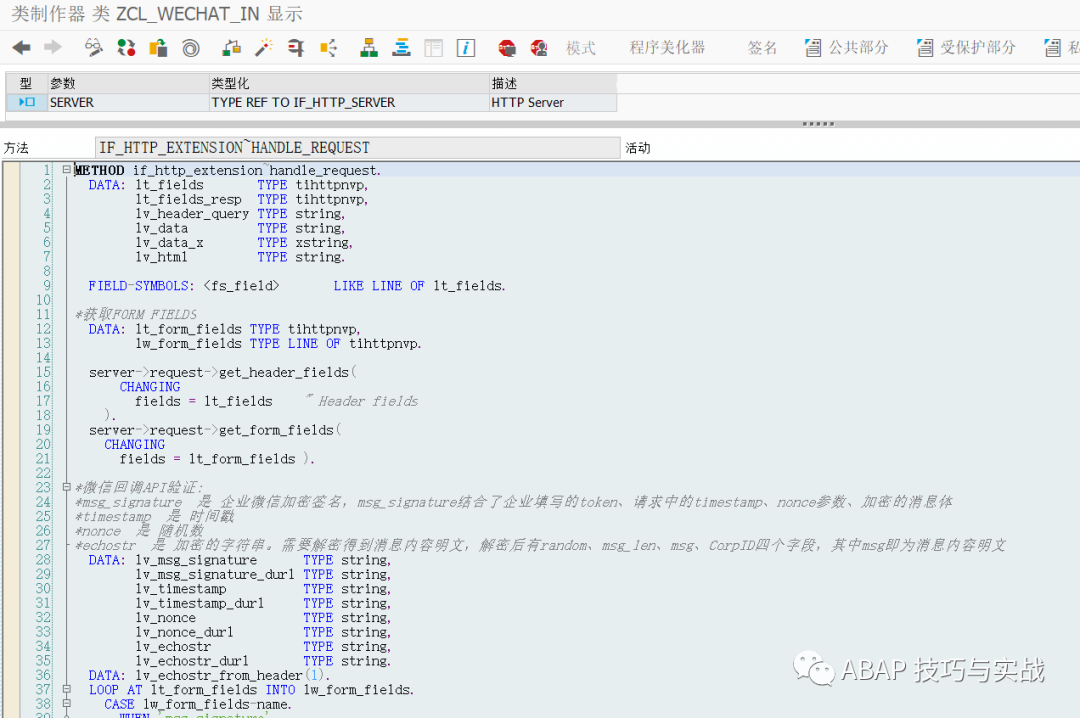Toggle Display/Change mode (glasses and pencil icon)
The height and width of the screenshot is (718, 1080).
[x=93, y=48]
